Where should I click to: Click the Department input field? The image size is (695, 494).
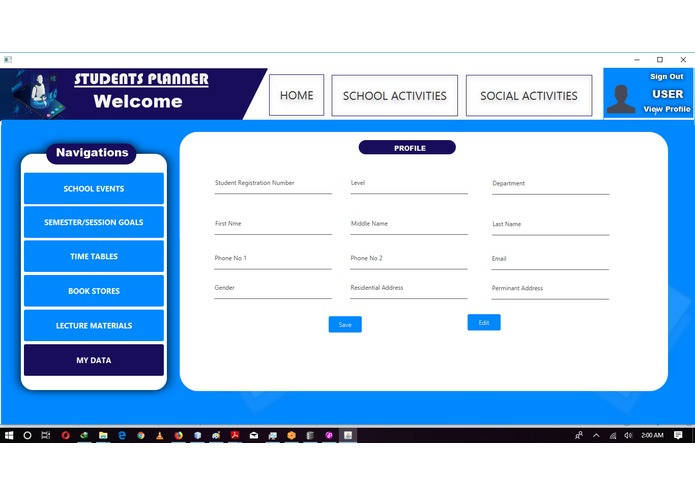click(551, 186)
